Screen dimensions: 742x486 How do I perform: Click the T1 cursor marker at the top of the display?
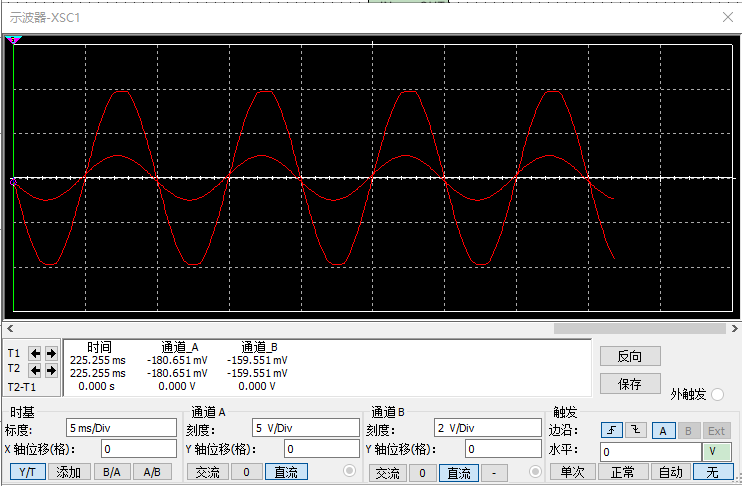point(14,40)
